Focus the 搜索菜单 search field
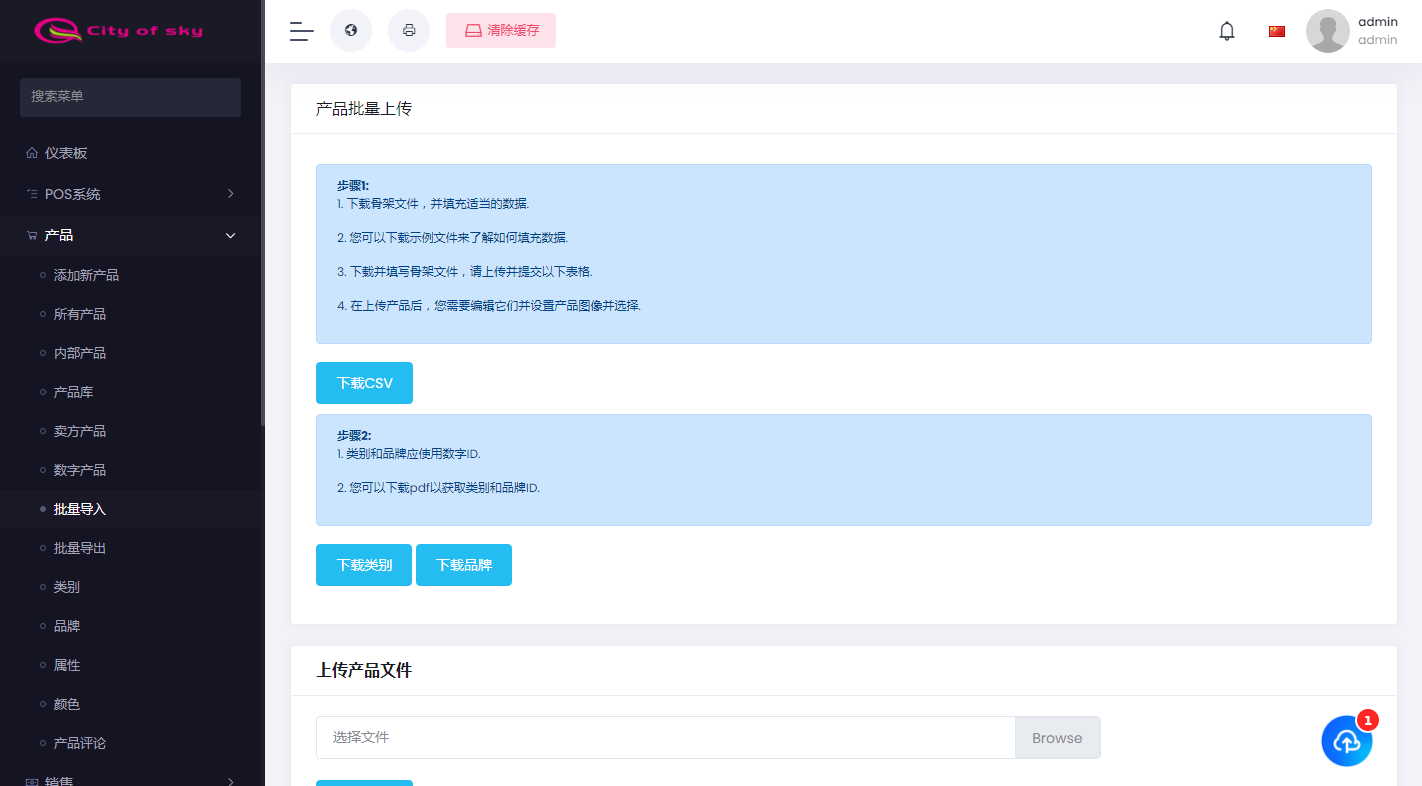This screenshot has width=1422, height=786. (x=130, y=97)
